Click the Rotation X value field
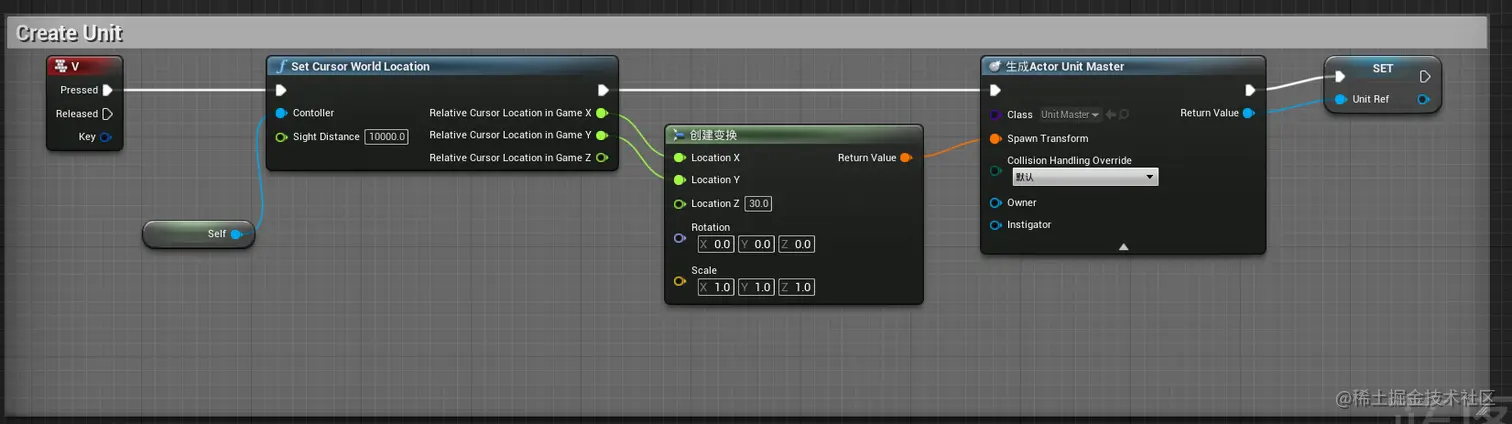 point(715,244)
